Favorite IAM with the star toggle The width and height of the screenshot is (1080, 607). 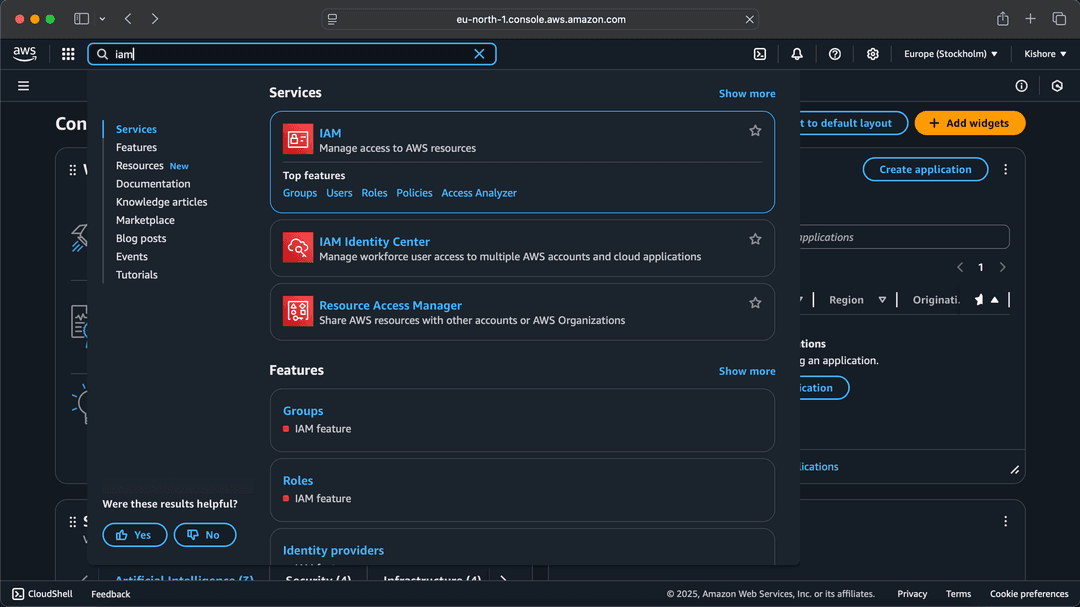pos(755,131)
